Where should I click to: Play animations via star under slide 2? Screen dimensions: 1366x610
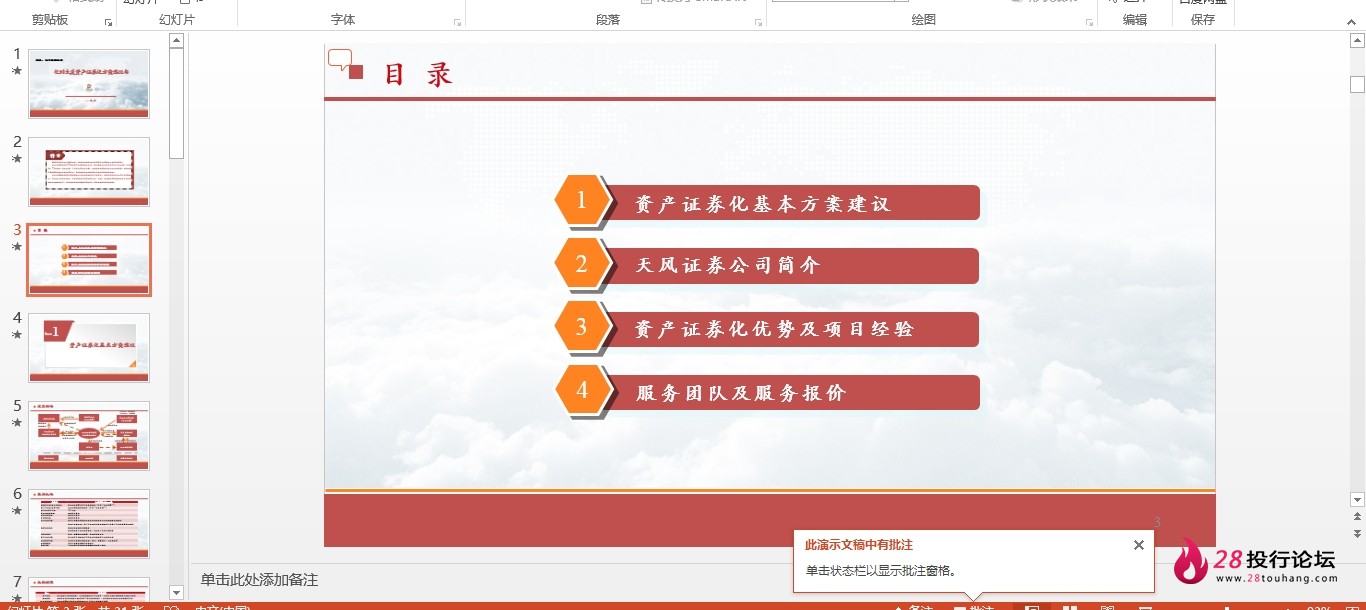pos(16,159)
